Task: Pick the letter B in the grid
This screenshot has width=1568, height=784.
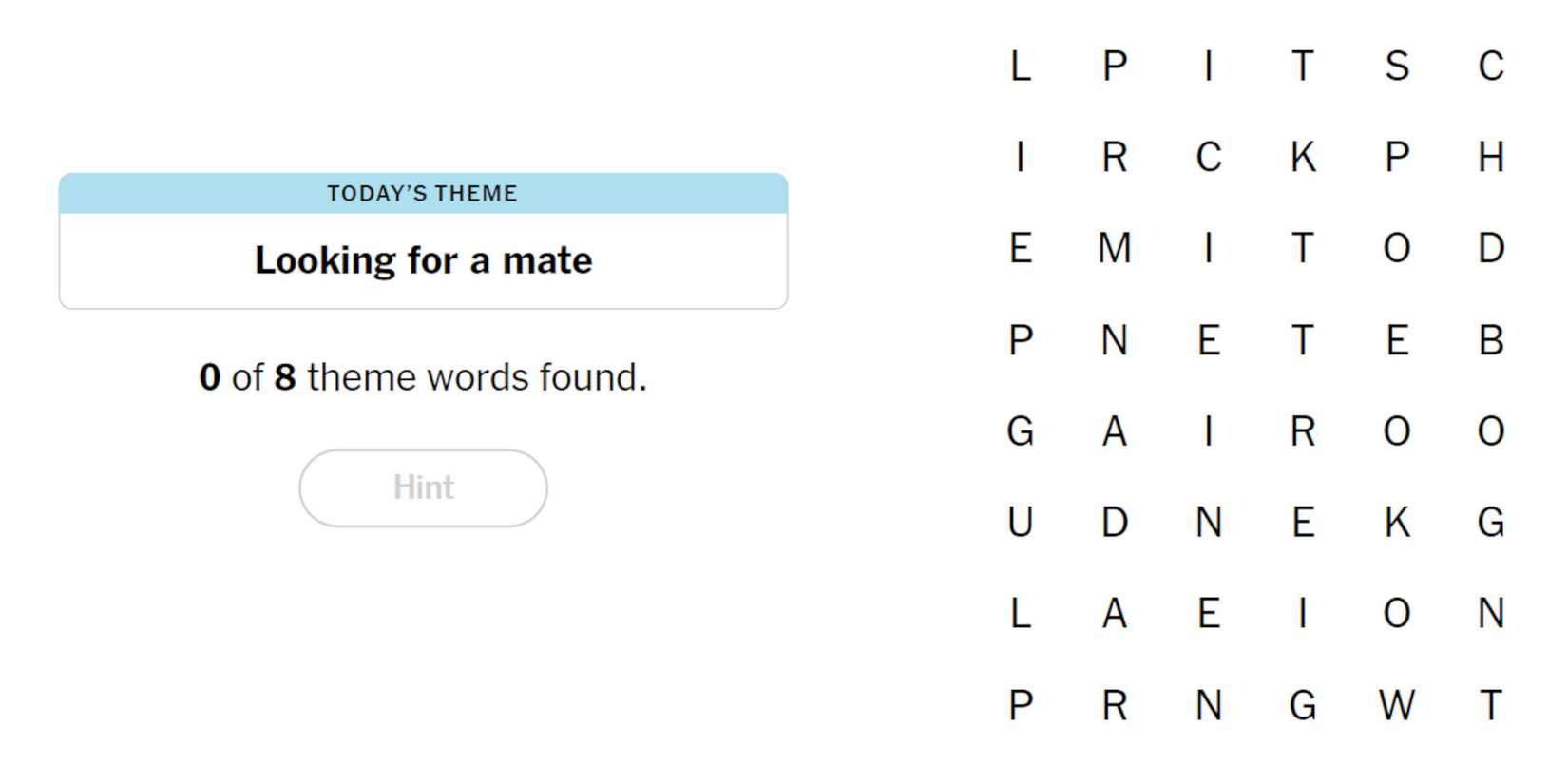Action: point(1490,340)
